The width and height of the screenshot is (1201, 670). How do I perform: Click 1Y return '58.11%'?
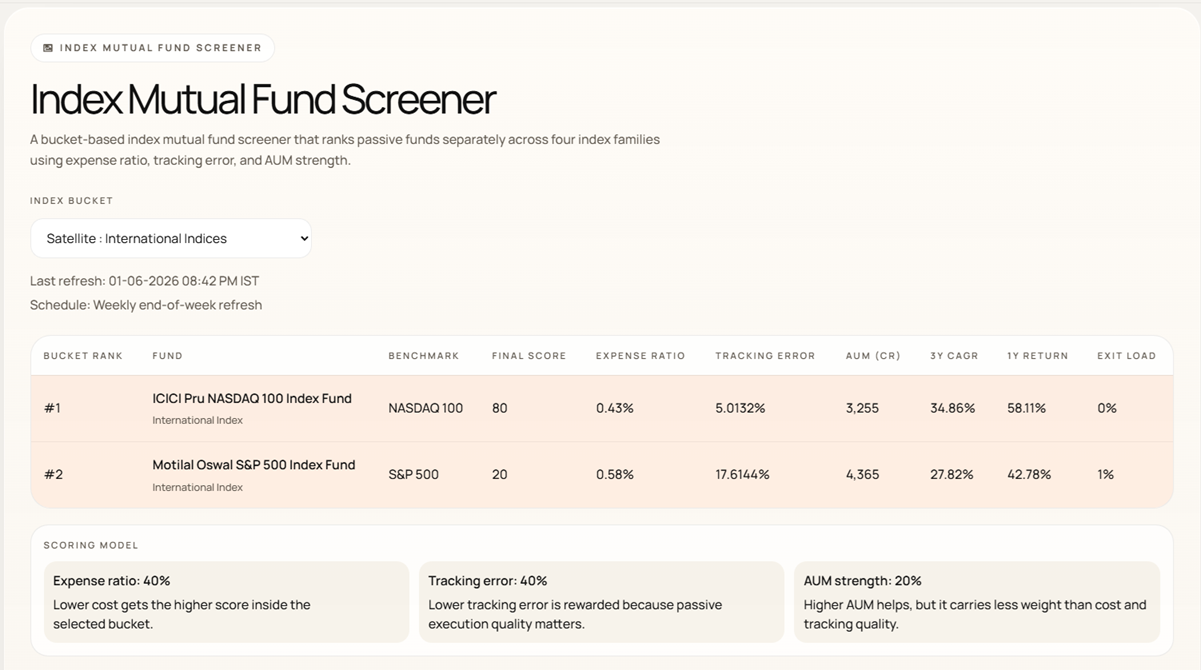click(x=1027, y=408)
